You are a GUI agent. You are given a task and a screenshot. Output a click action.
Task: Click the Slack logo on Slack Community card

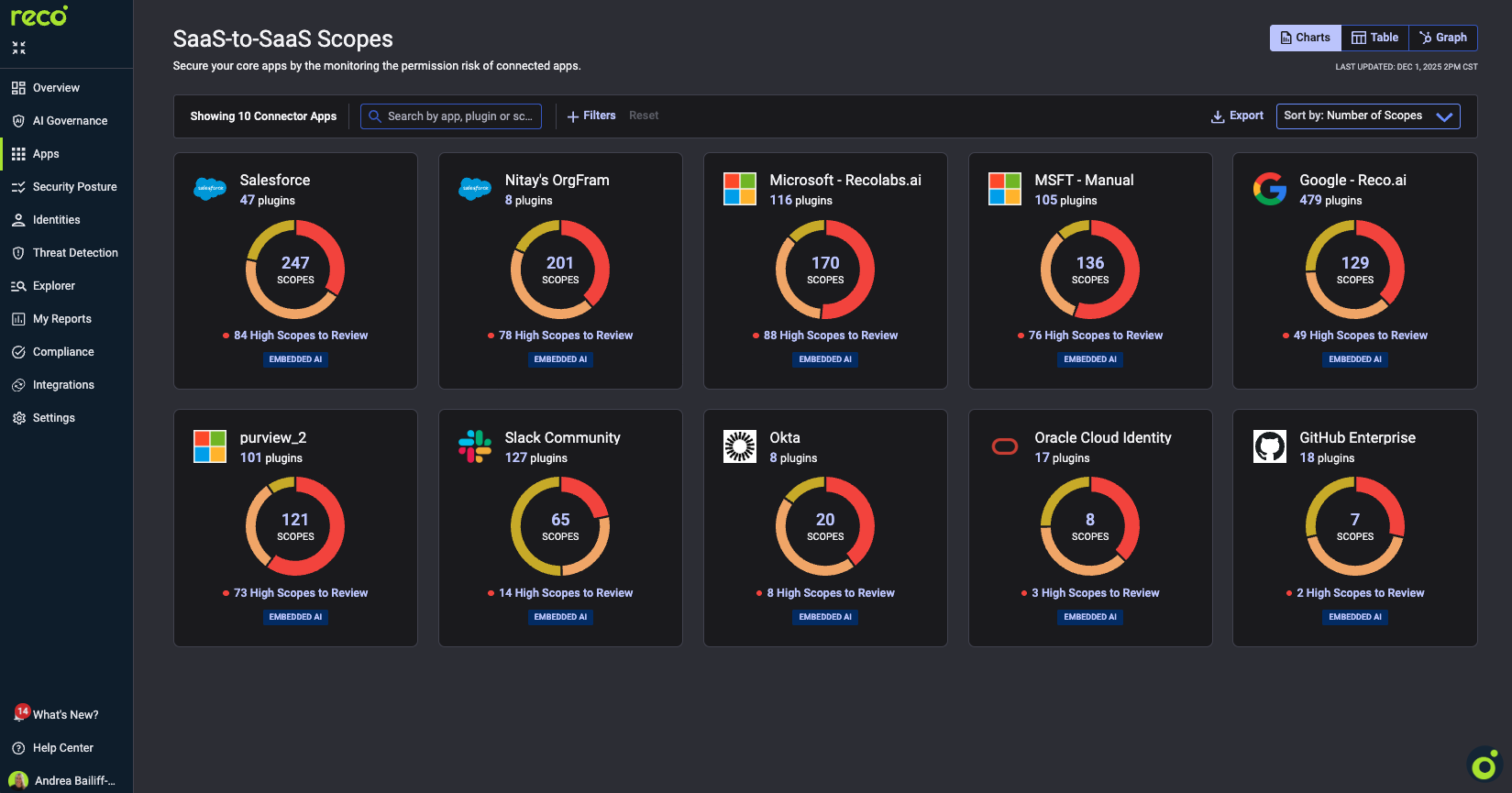(475, 446)
